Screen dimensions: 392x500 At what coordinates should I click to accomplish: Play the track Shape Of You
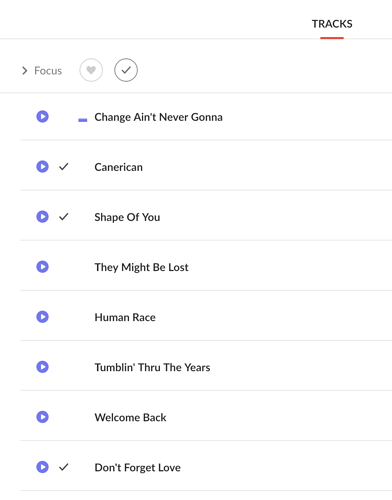pos(42,217)
